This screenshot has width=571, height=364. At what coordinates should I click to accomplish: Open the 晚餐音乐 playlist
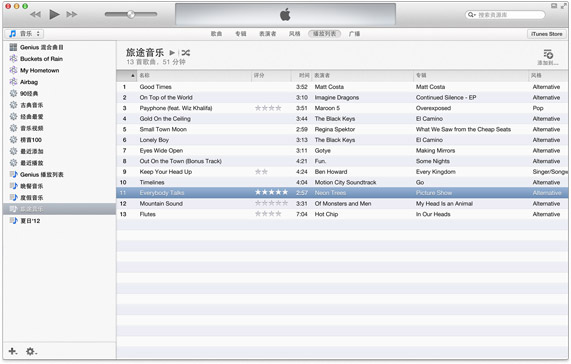(x=59, y=186)
